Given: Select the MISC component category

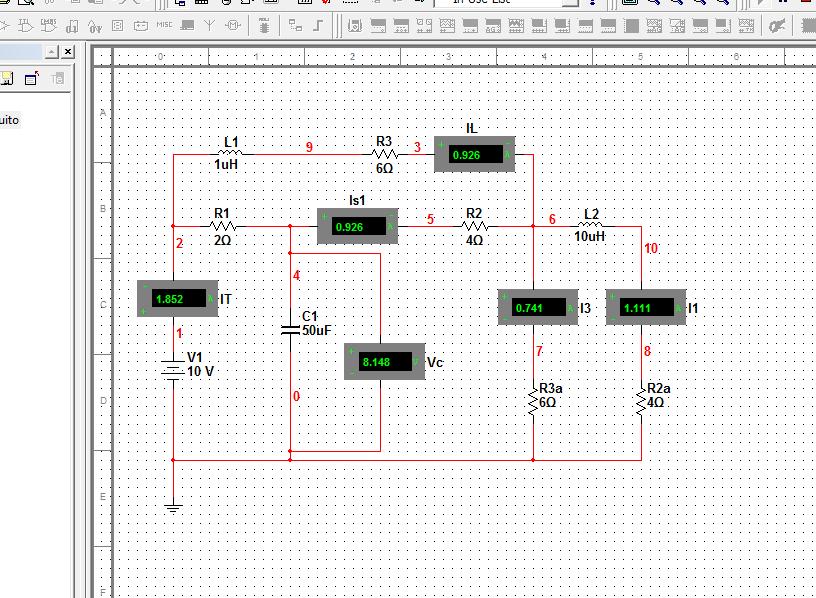Looking at the screenshot, I should pos(165,25).
